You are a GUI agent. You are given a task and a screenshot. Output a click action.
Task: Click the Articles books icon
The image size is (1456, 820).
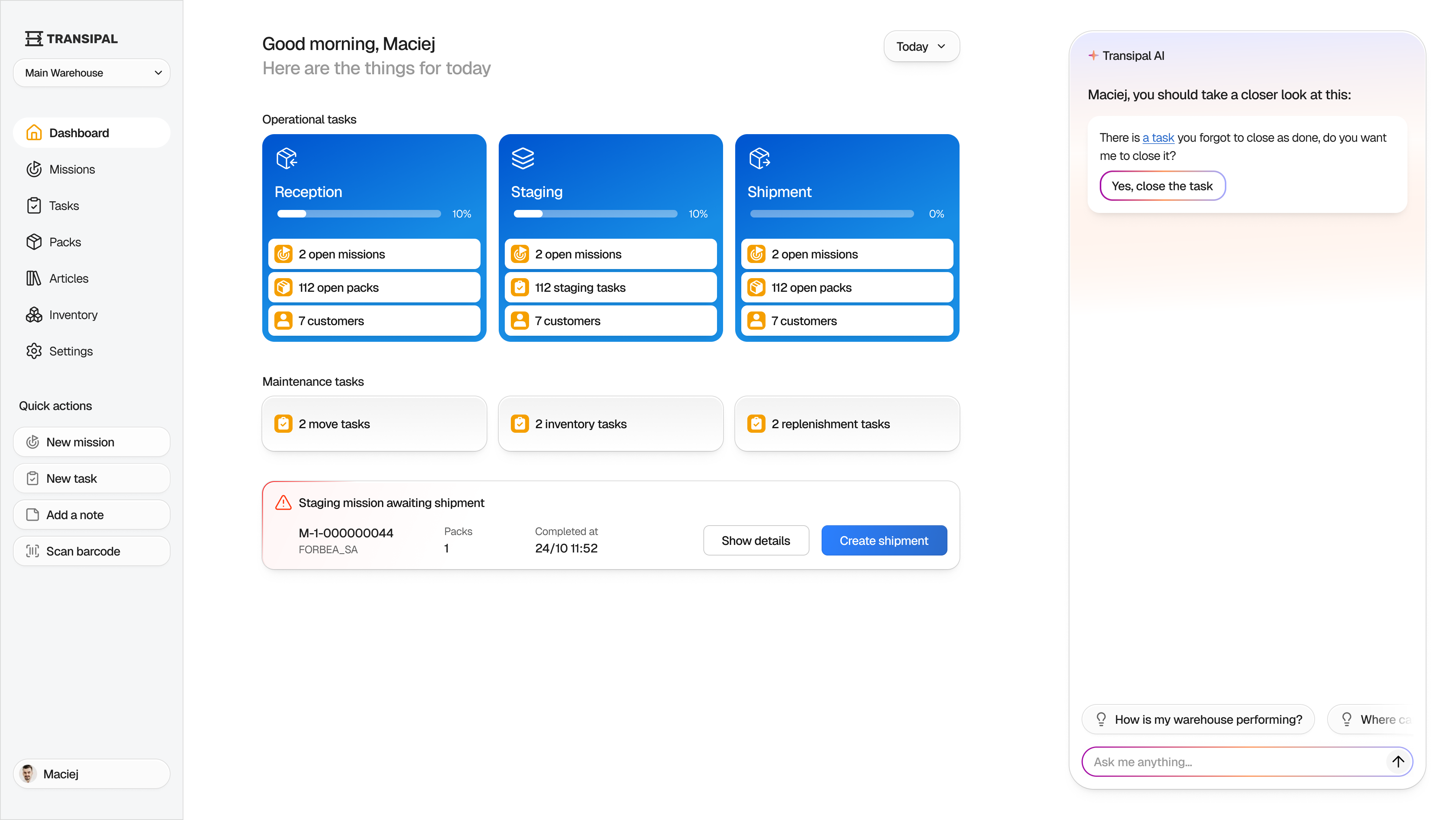(x=34, y=278)
